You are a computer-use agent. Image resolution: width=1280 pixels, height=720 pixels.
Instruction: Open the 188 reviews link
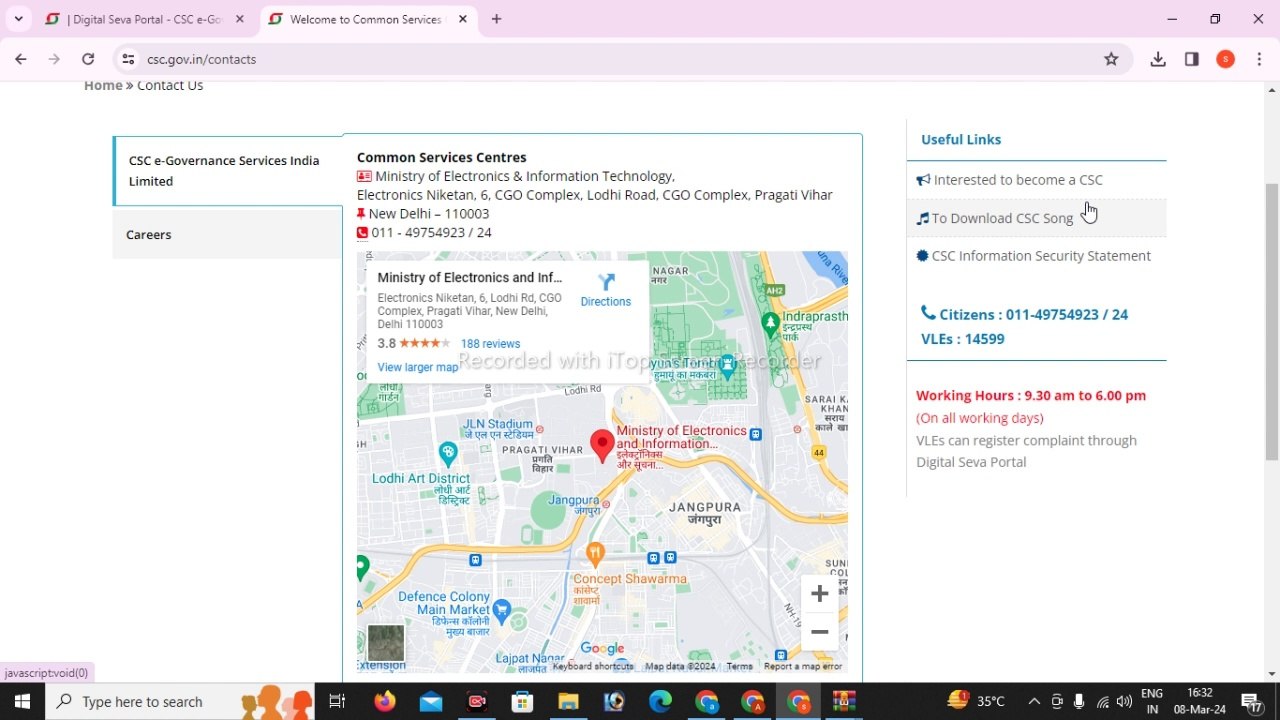pos(490,343)
